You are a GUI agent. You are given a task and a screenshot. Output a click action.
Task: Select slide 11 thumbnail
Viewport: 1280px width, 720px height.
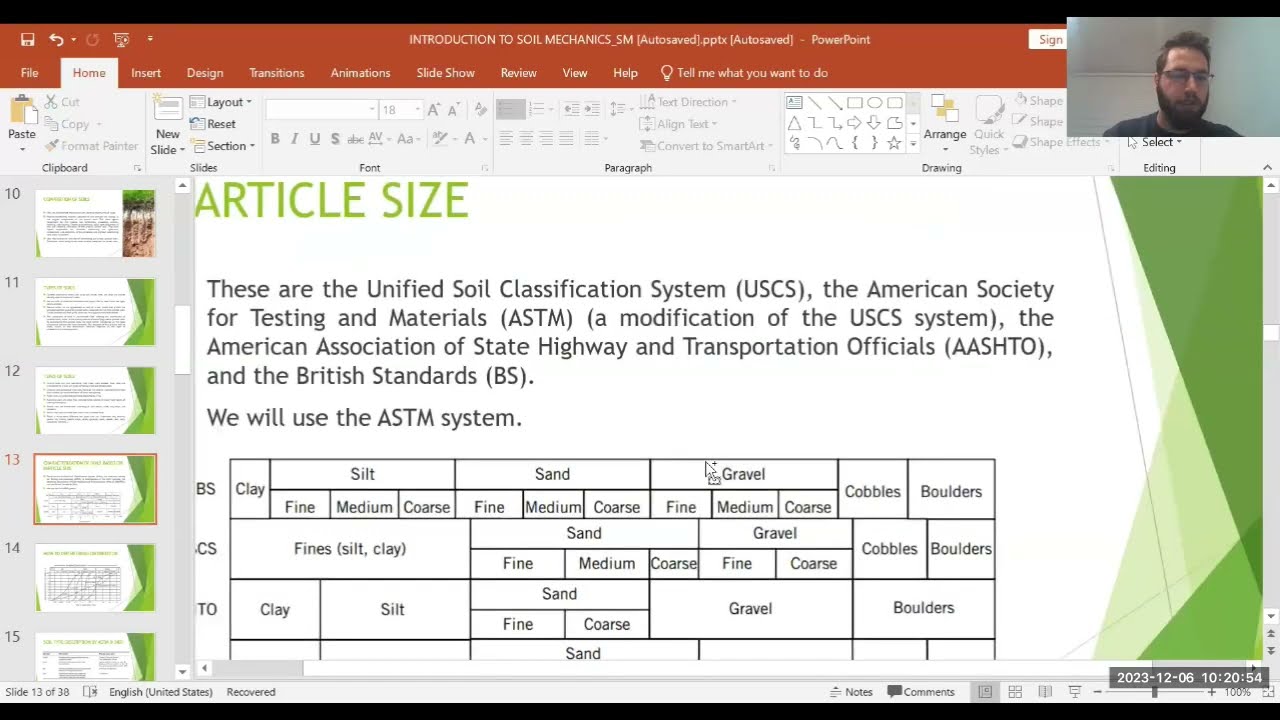pos(95,312)
